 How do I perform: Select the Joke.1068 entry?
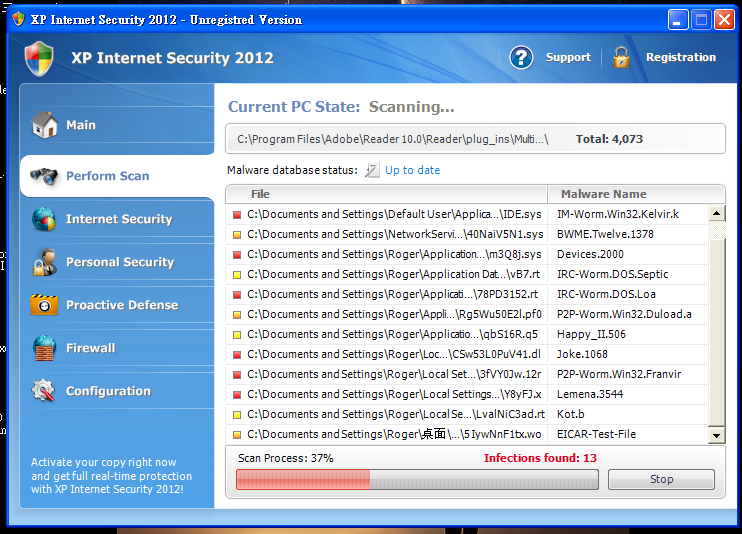pyautogui.click(x=582, y=354)
